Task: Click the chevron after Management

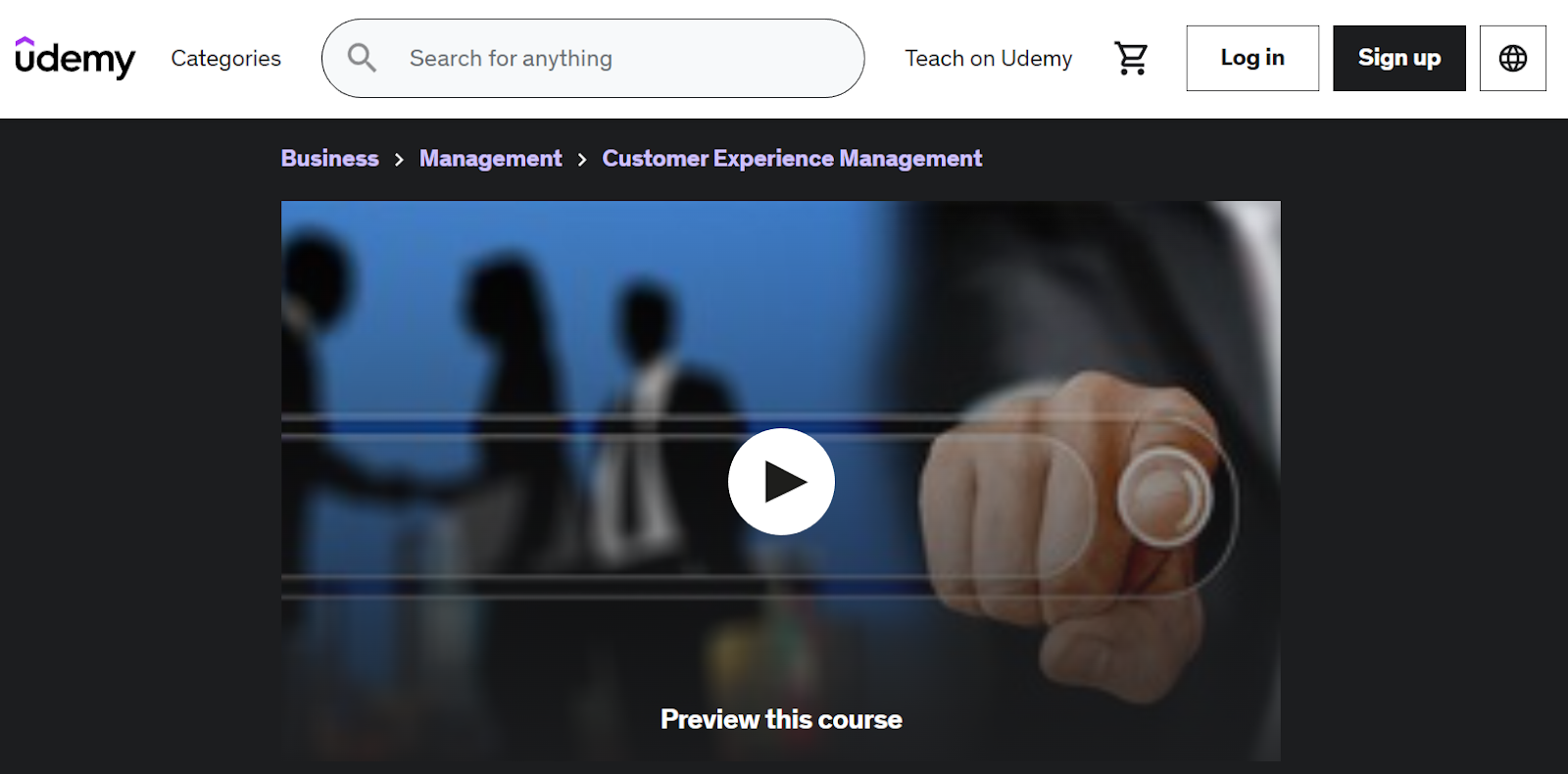Action: click(582, 160)
